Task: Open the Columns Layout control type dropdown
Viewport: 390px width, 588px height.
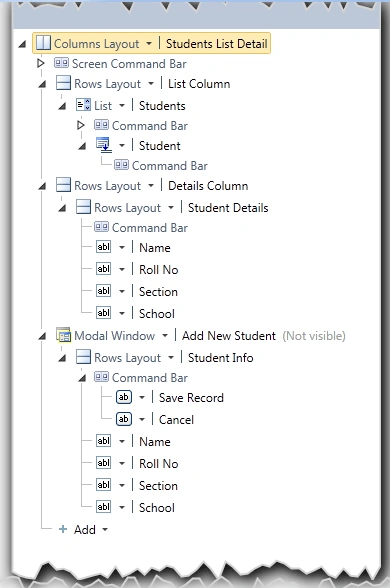Action: [x=149, y=44]
